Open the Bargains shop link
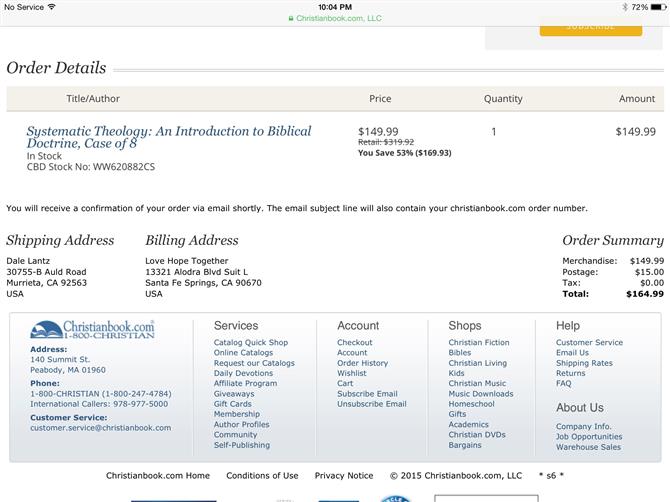The image size is (670, 502). (x=465, y=445)
